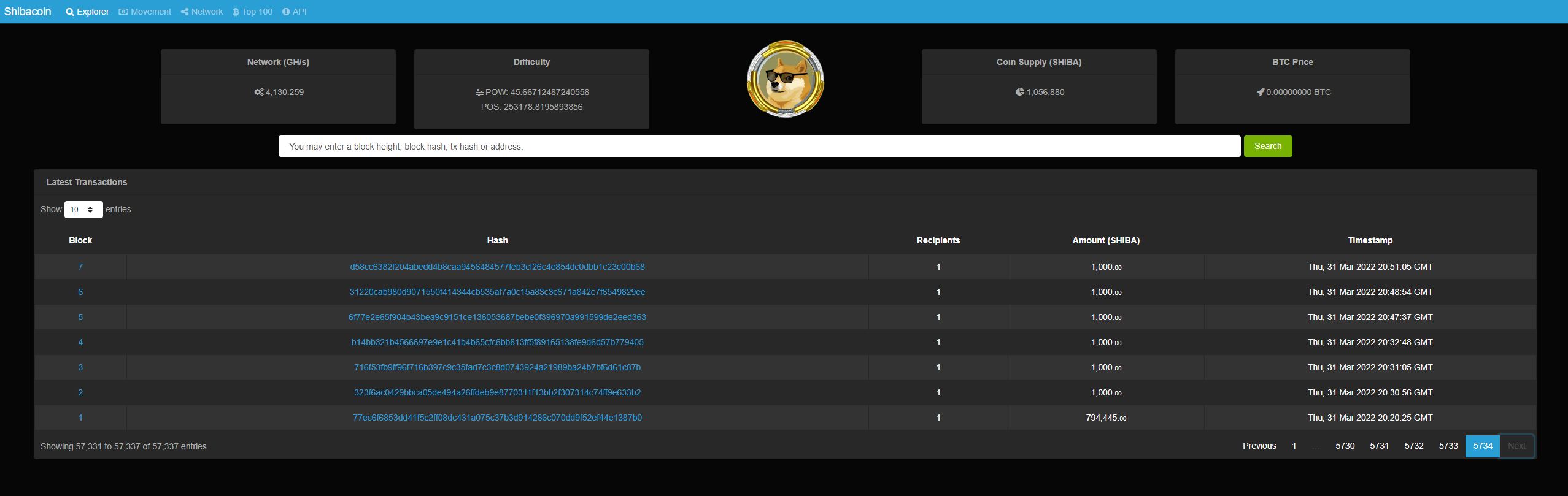This screenshot has width=1568, height=496.
Task: Open block 5 link
Action: click(80, 317)
